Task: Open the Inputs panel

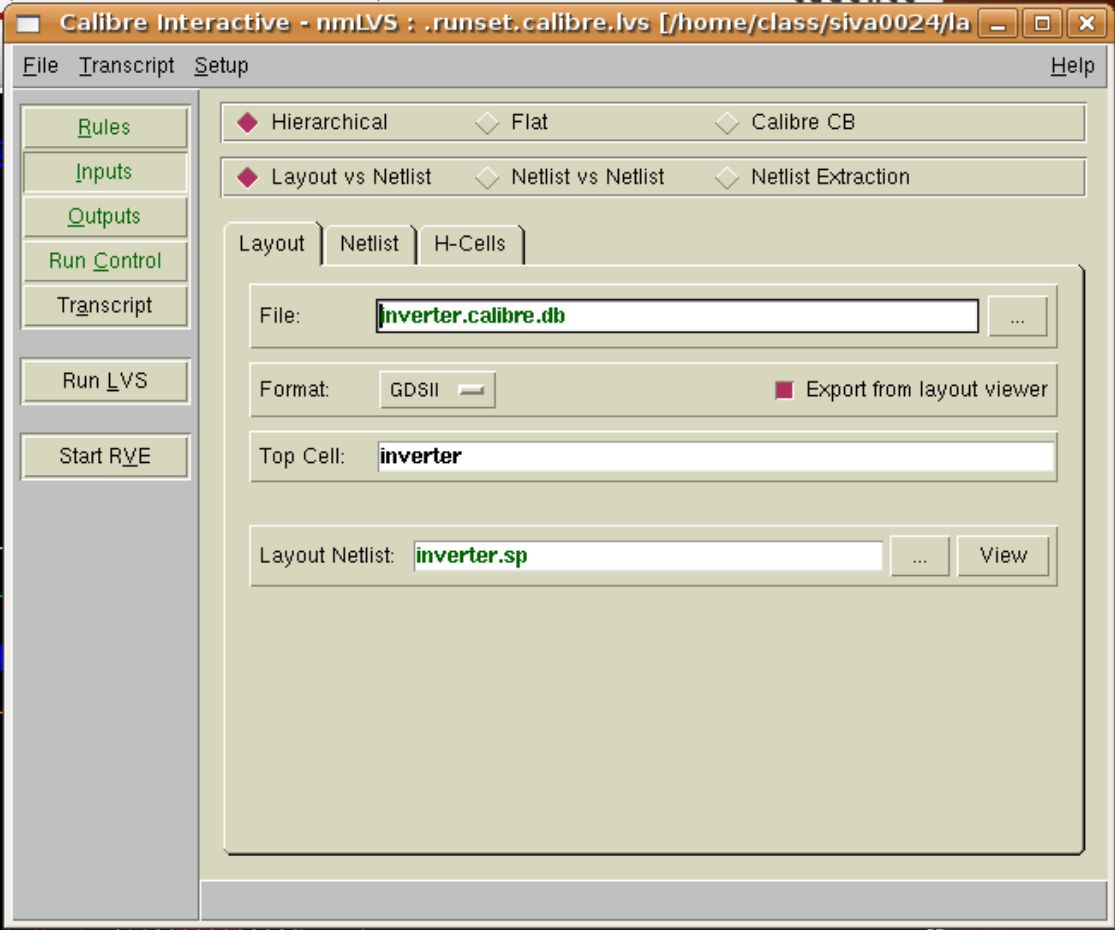Action: pos(105,172)
